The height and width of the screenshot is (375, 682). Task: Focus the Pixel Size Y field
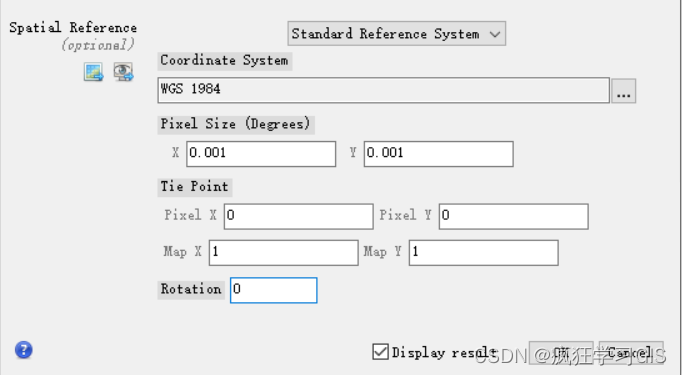point(438,154)
